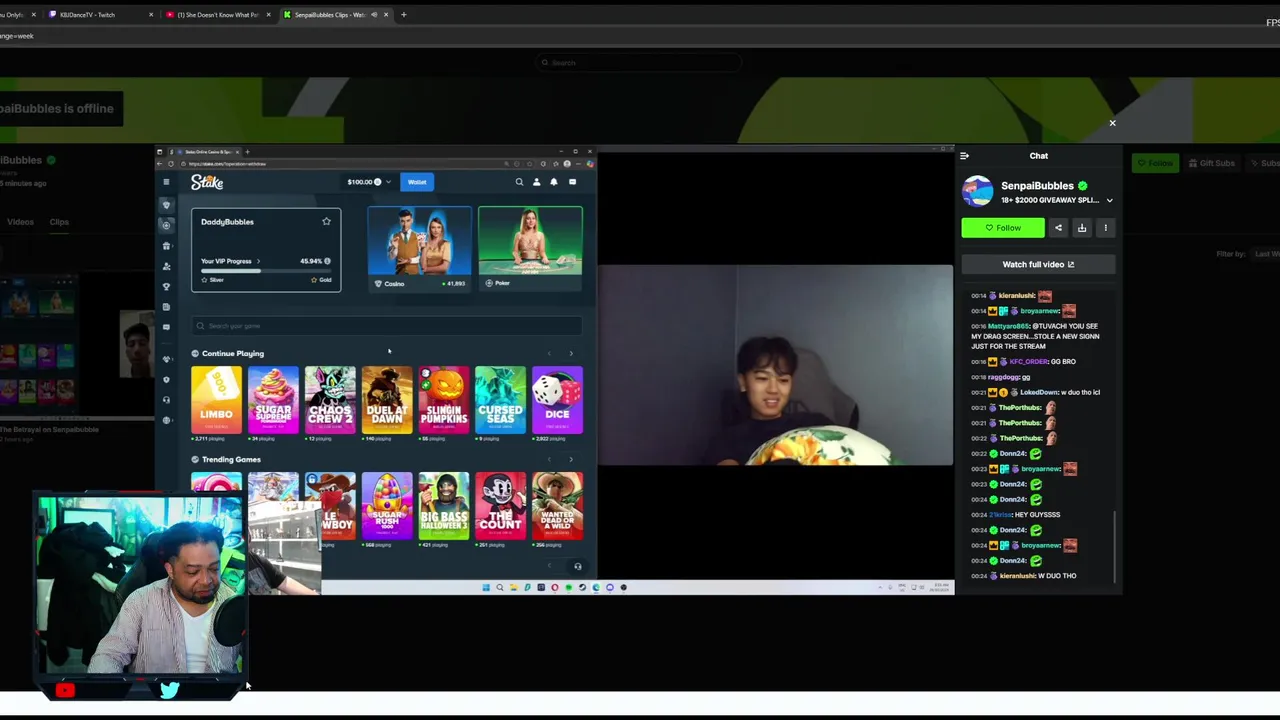Screen dimensions: 1280x720
Task: Click the top site Search field
Action: [x=640, y=62]
